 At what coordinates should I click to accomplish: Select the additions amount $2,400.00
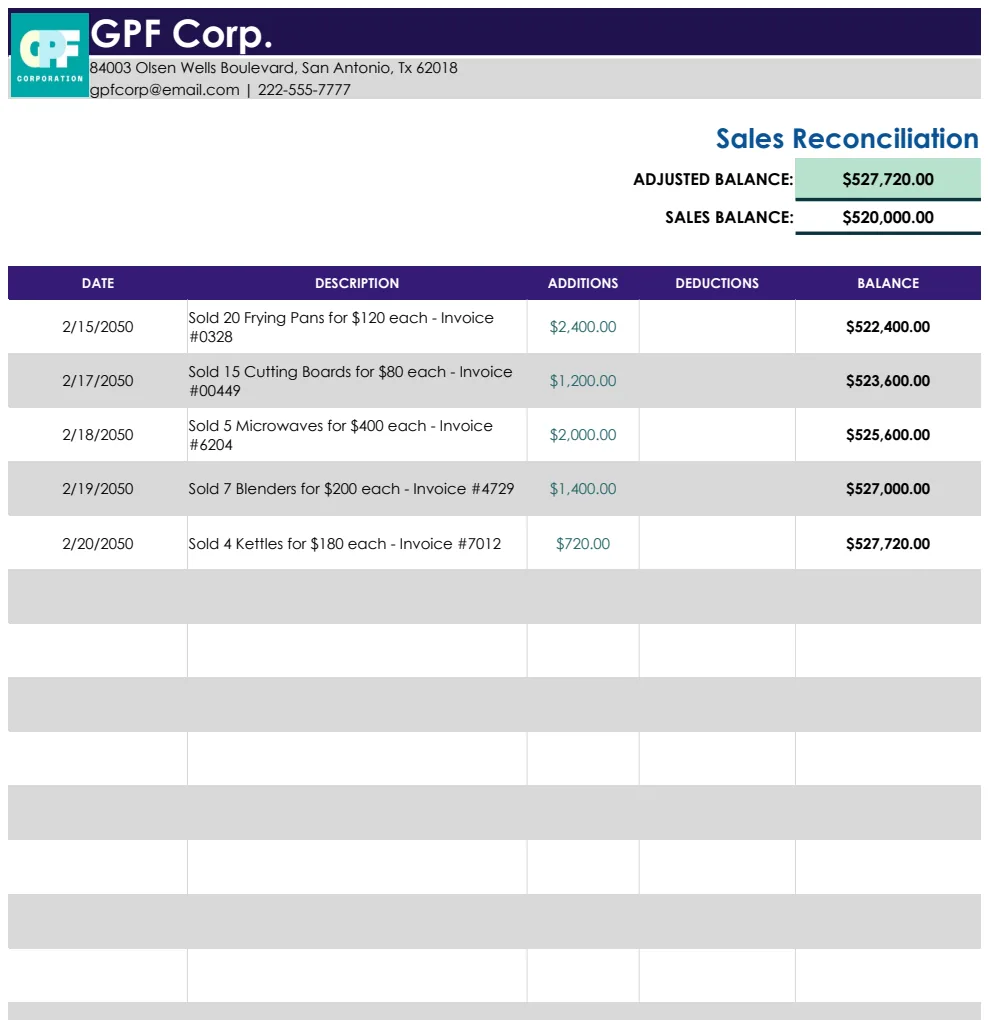tap(582, 327)
